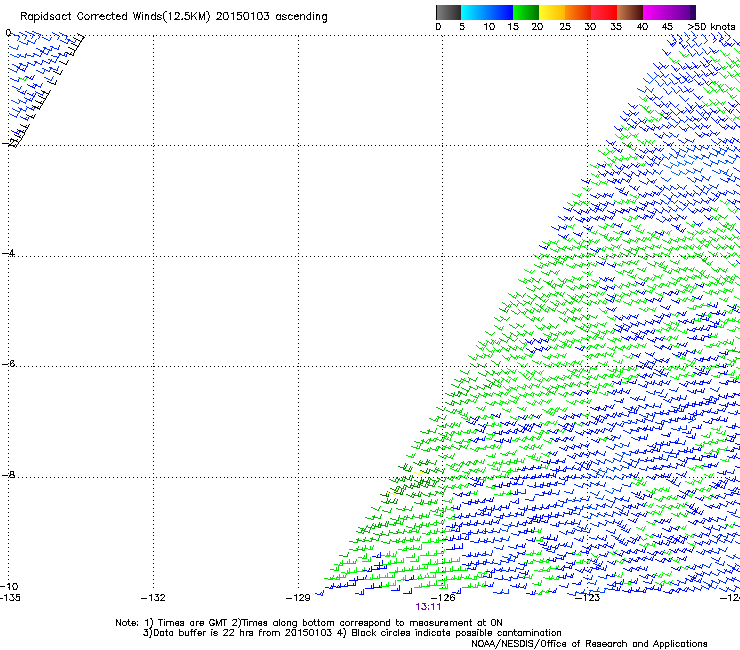This screenshot has width=740, height=650.
Task: Click the legend scale label 5
Action: click(462, 27)
